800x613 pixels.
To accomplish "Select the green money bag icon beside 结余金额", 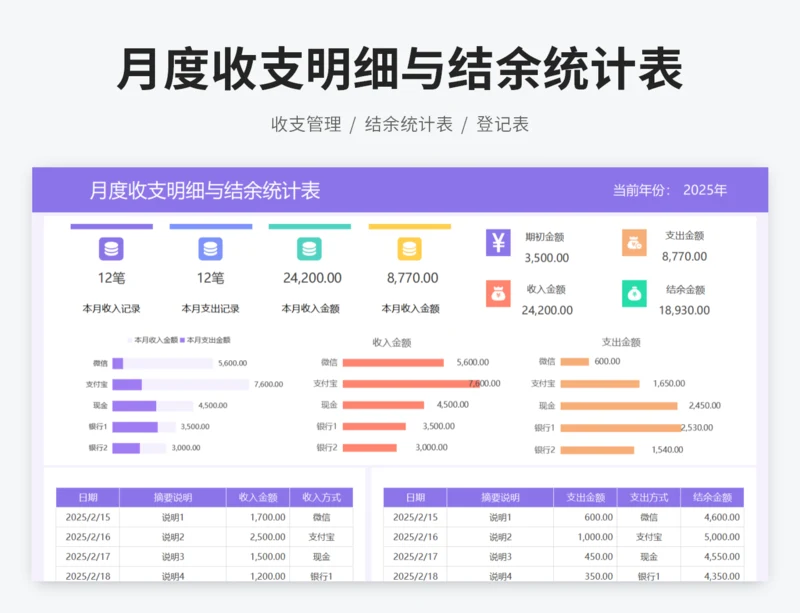I will pos(634,294).
